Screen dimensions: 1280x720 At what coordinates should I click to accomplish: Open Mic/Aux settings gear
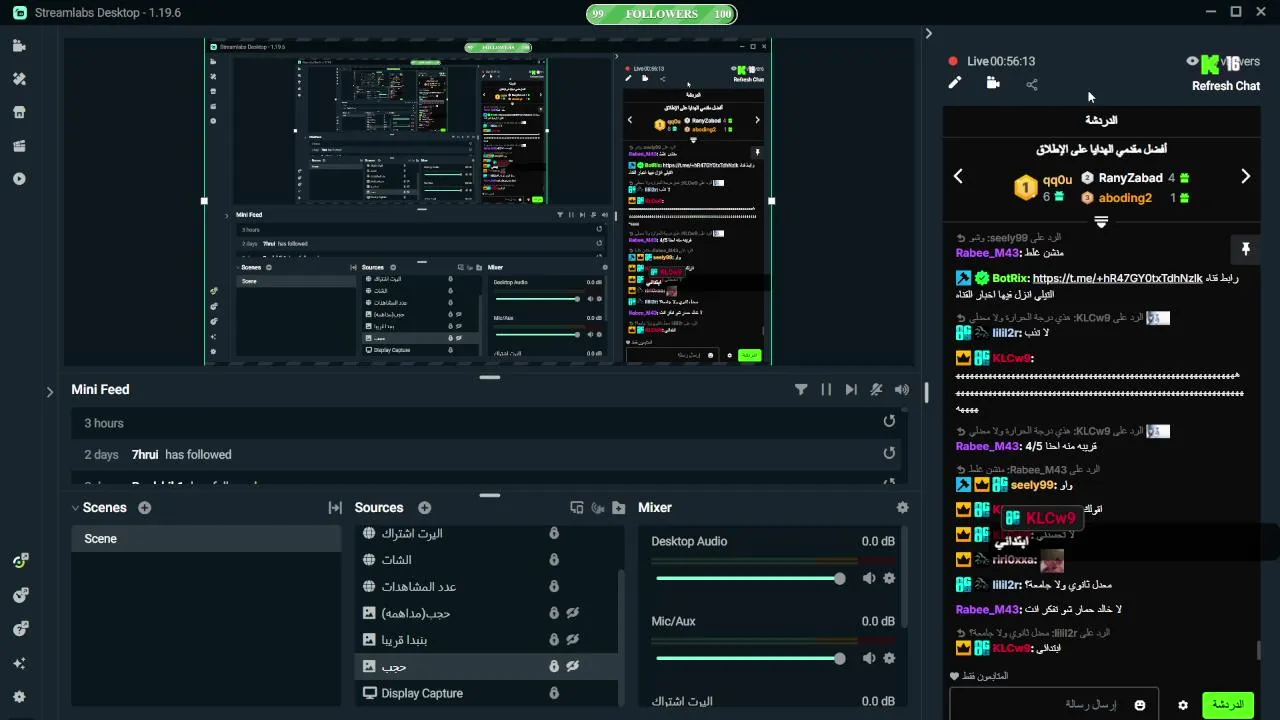(889, 658)
